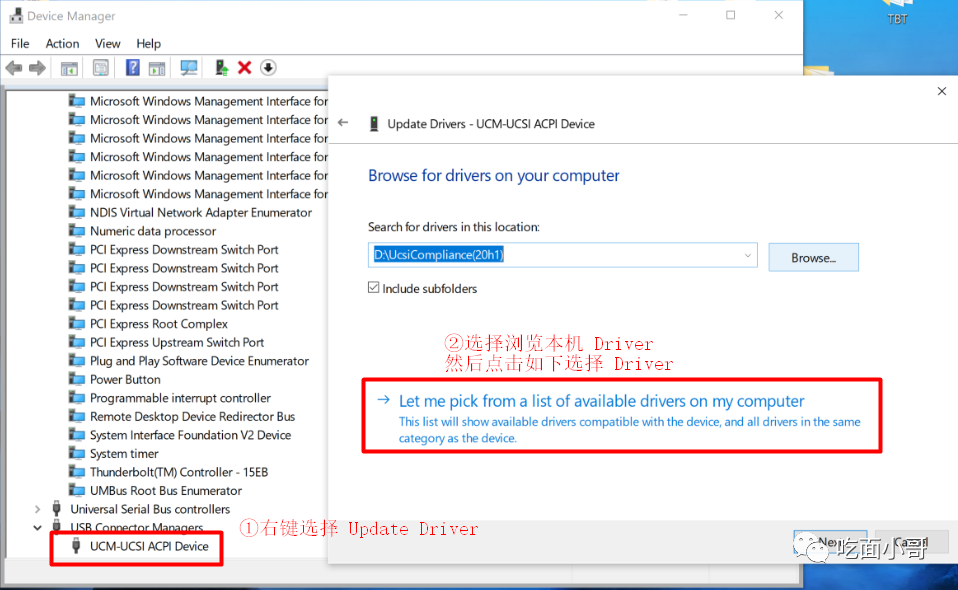Select USB Connector Managers tree item
This screenshot has height=590, width=958.
(136, 527)
